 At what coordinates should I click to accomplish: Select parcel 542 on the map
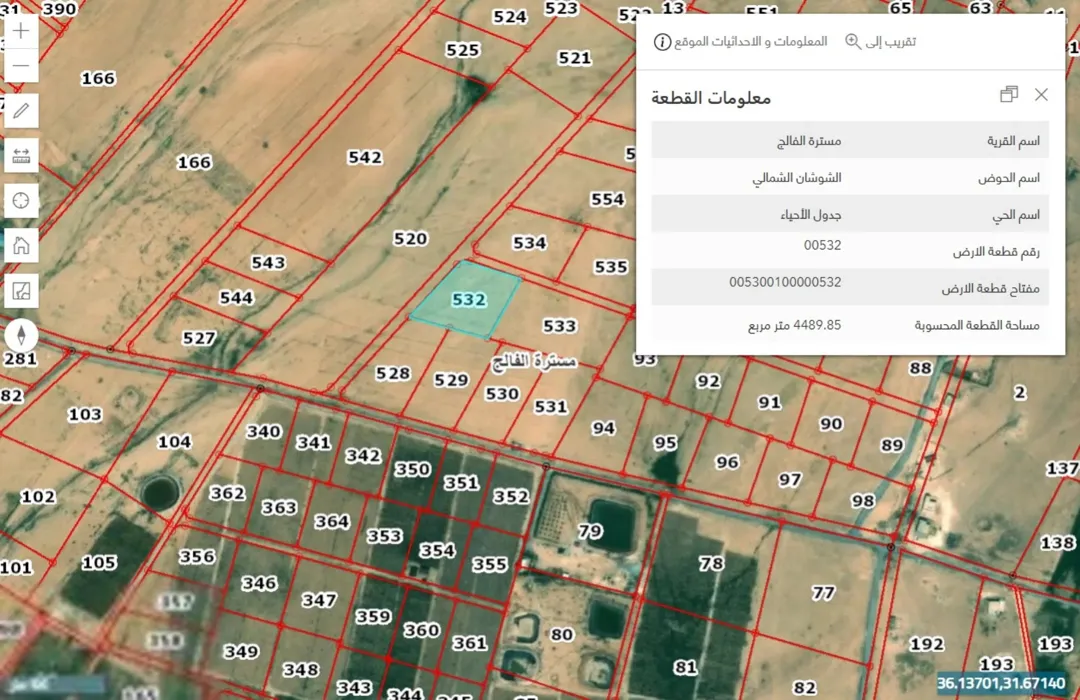pos(364,158)
